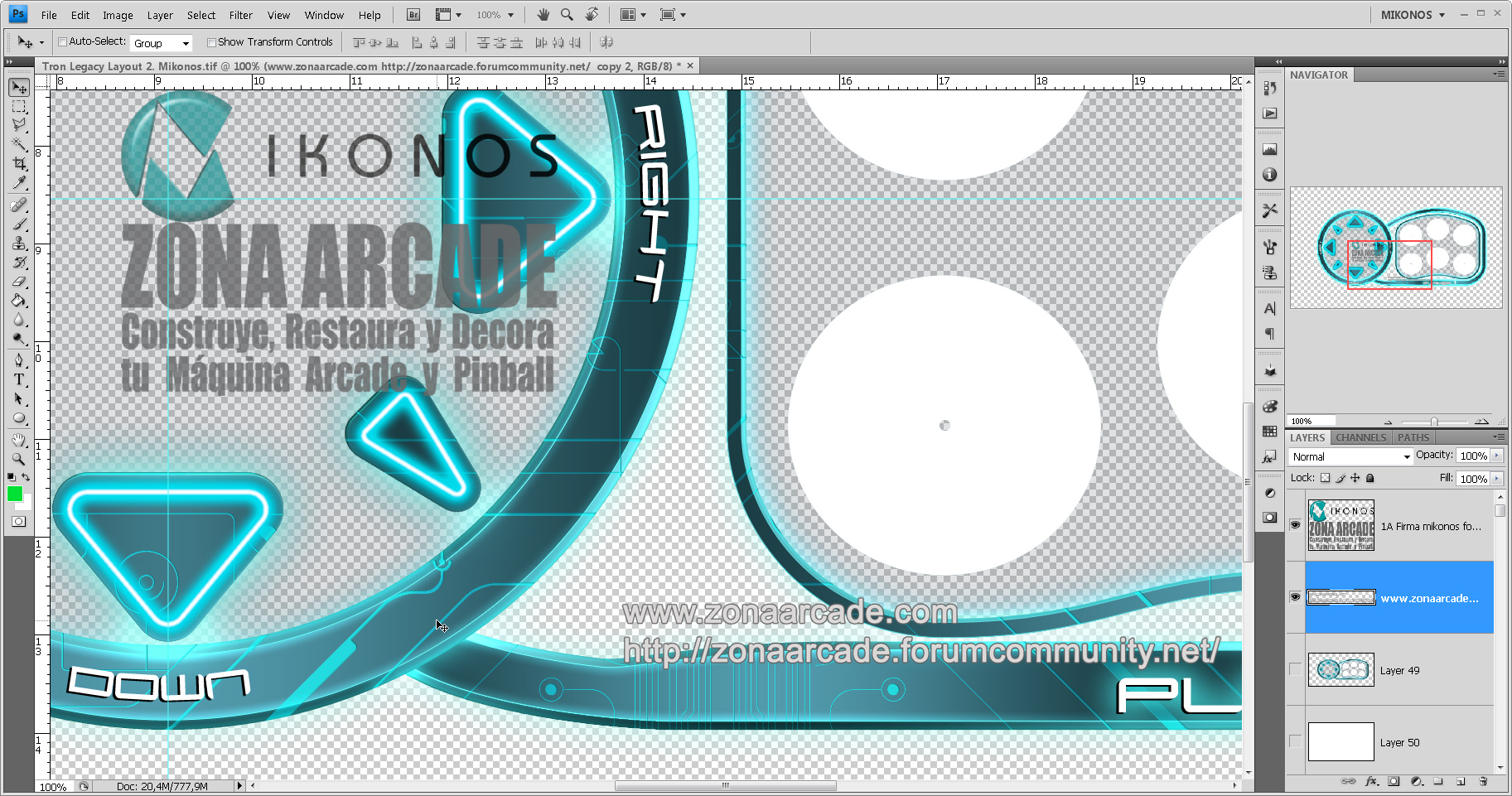
Task: Select the Burn tool
Action: [x=19, y=339]
